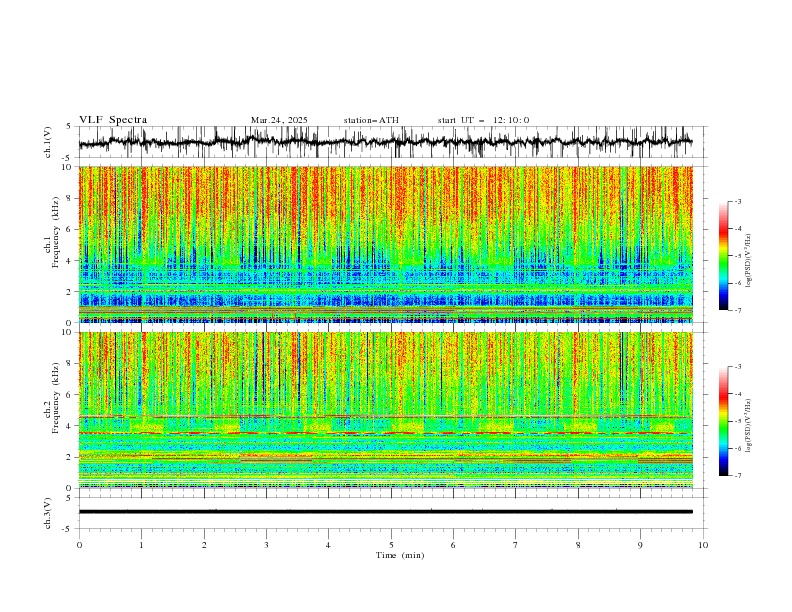
Task: Click the 'station=ATH' label
Action: click(371, 120)
